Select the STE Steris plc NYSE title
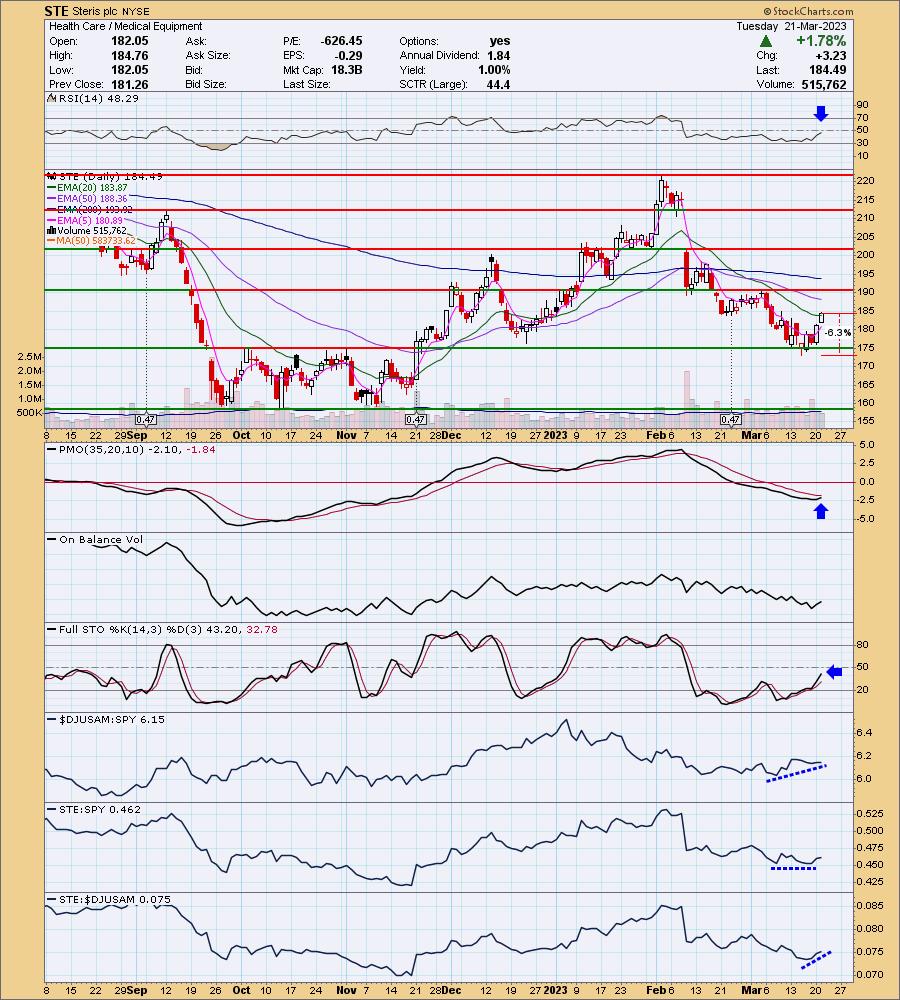The image size is (900, 1000). [x=97, y=11]
